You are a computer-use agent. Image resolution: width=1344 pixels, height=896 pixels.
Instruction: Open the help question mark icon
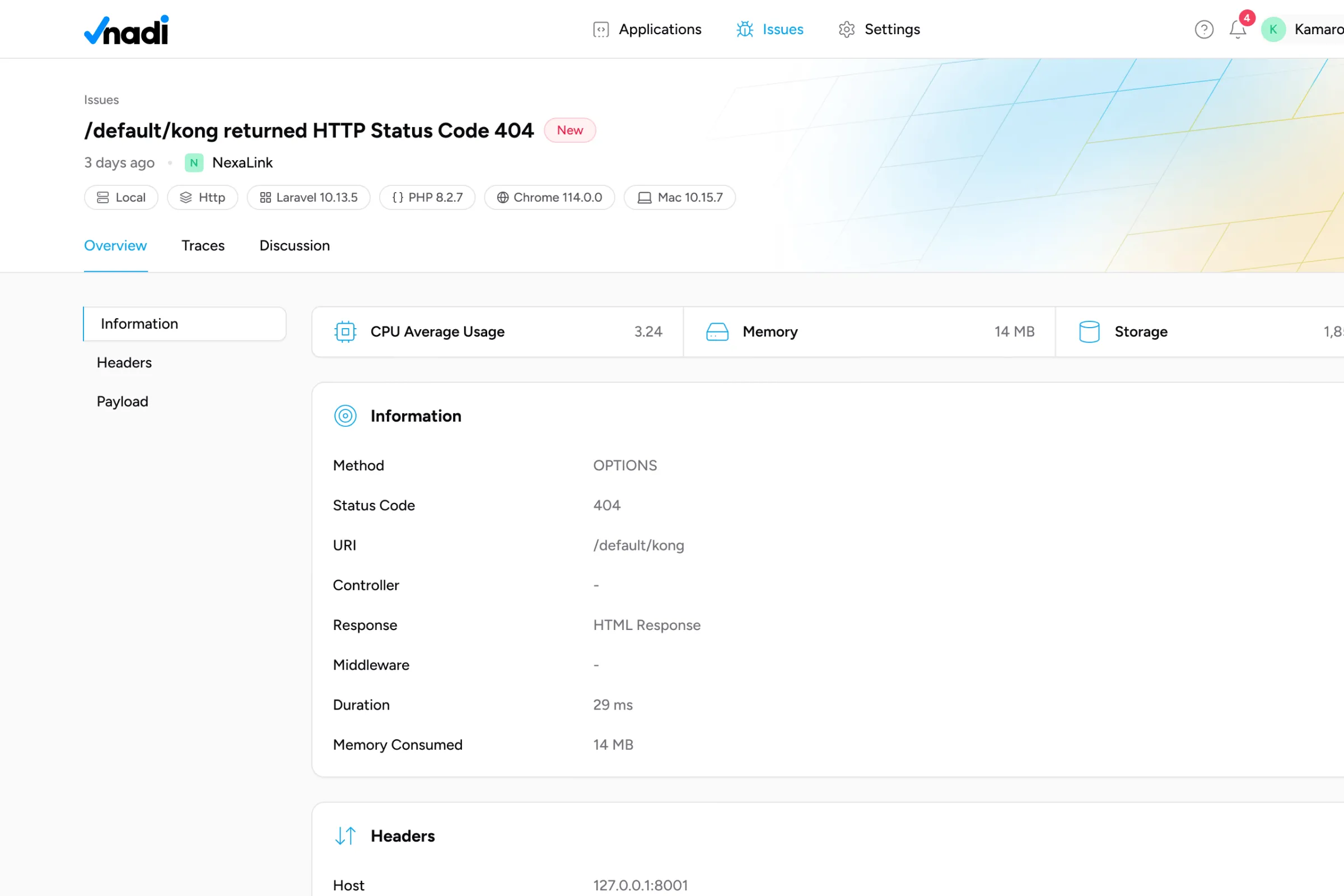[x=1203, y=30]
